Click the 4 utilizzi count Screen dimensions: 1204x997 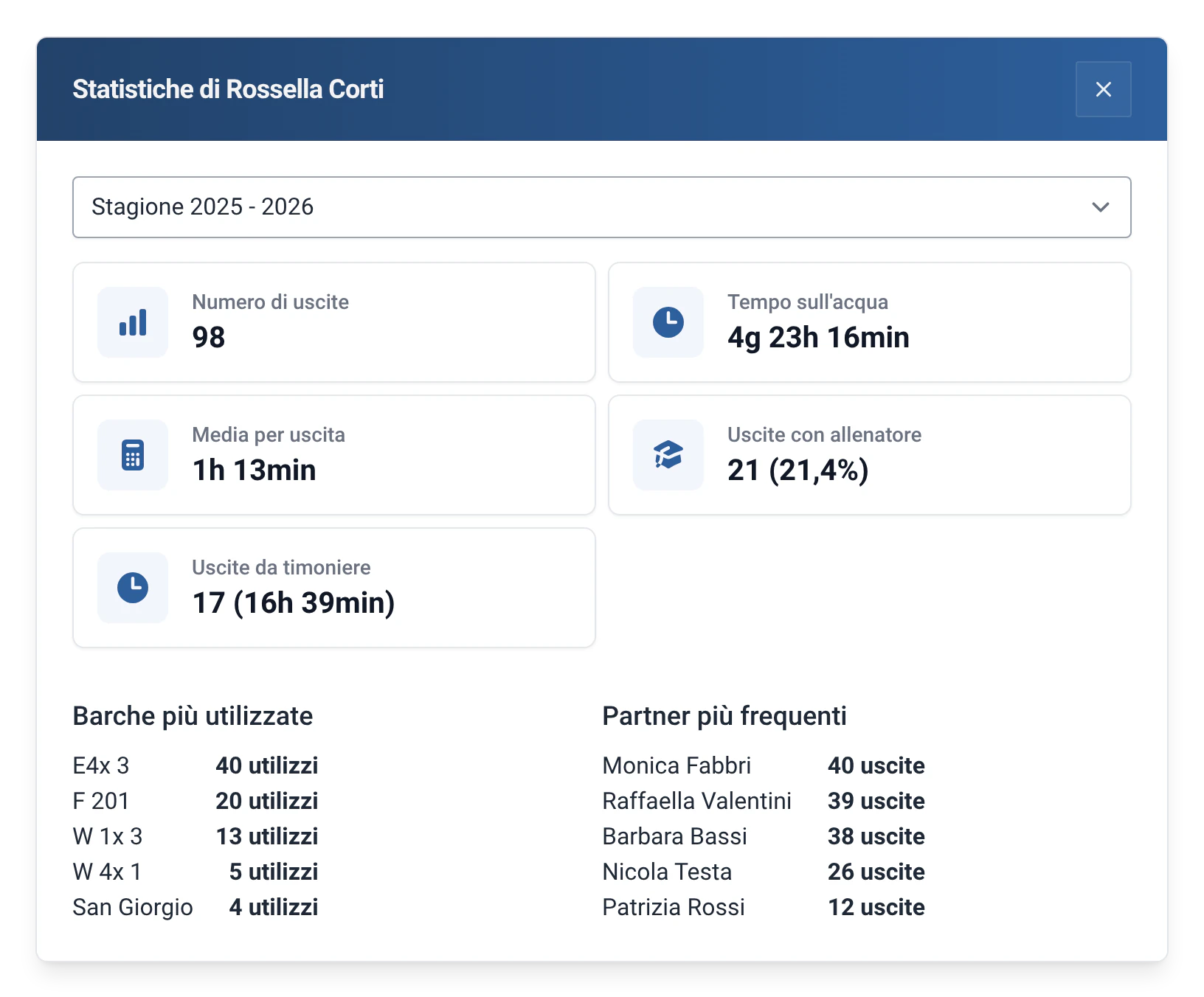[274, 907]
